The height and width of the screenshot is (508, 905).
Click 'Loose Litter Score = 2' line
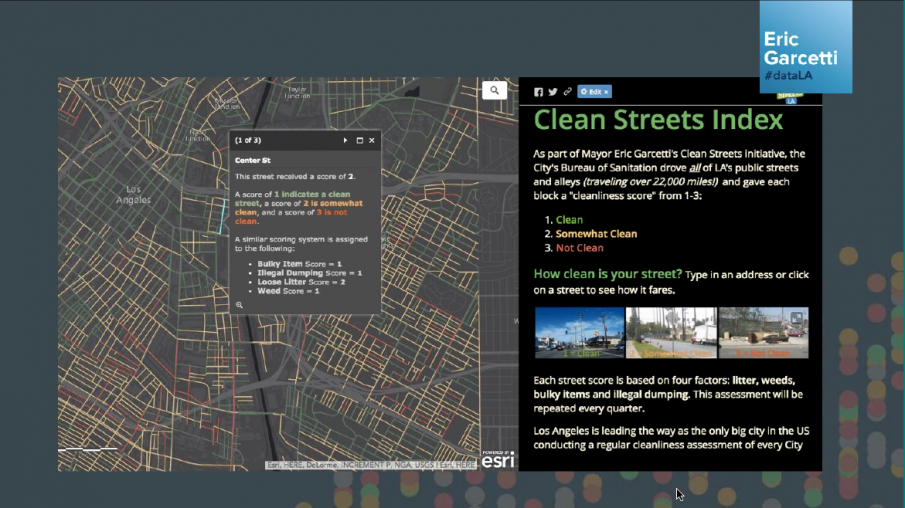pos(301,282)
